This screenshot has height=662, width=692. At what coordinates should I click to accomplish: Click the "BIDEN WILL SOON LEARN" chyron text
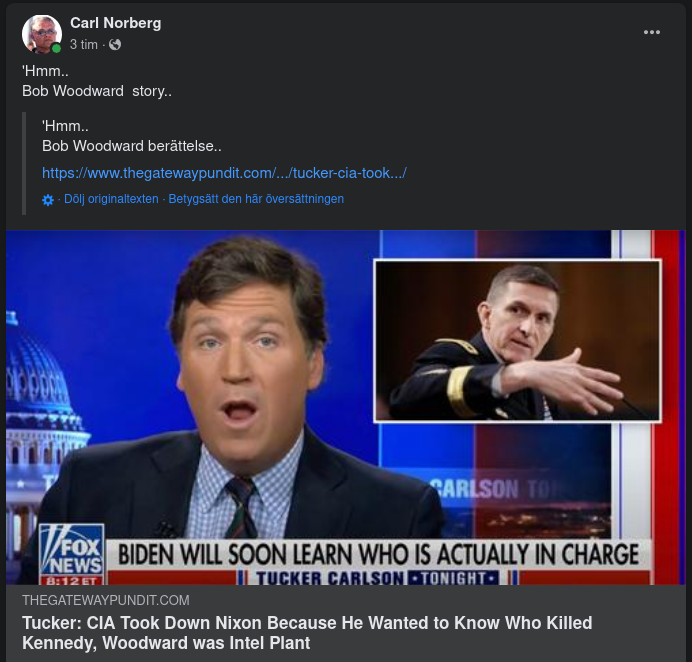pyautogui.click(x=378, y=554)
